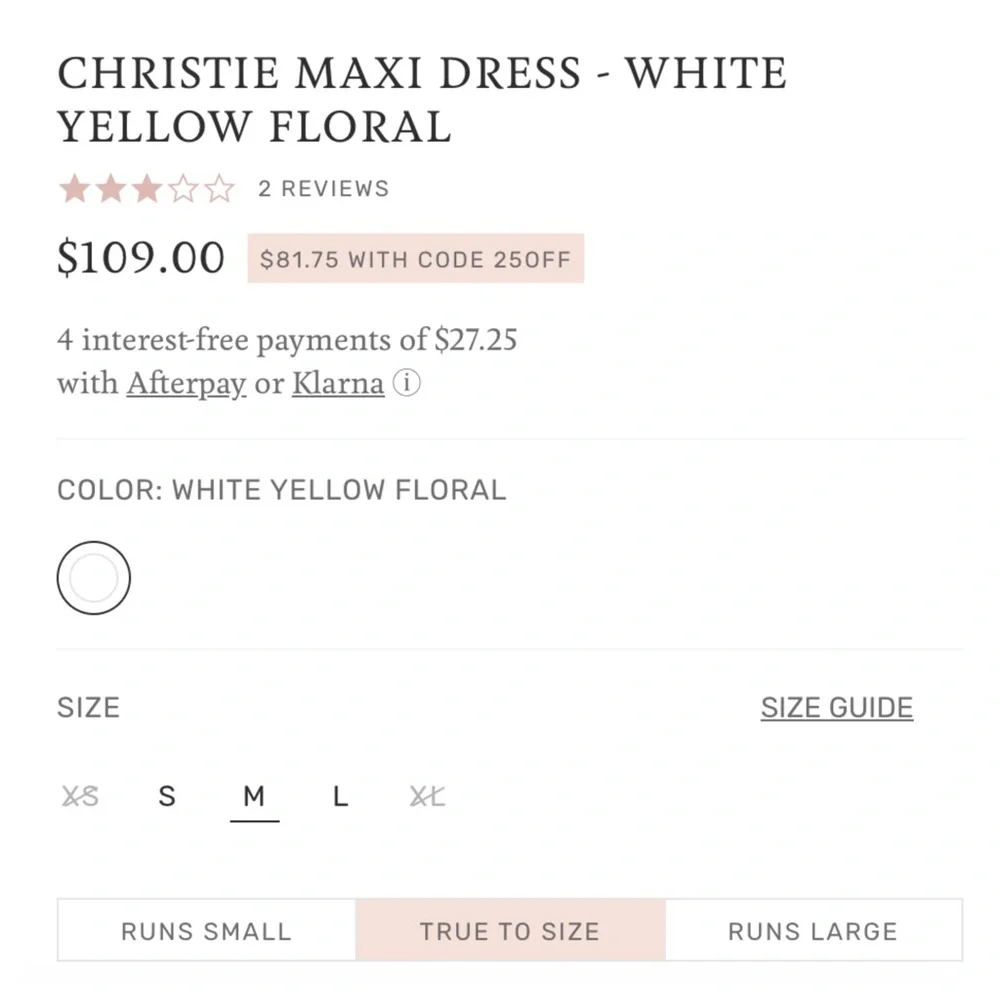Select the TRUE TO SIZE fit option
1000x1000 pixels.
coord(510,931)
